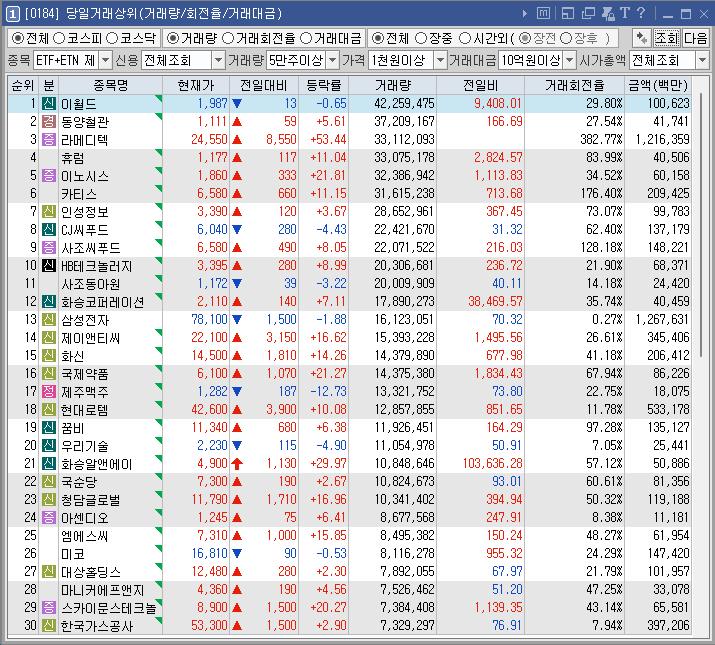Click the stock name 휴림

click(x=73, y=158)
